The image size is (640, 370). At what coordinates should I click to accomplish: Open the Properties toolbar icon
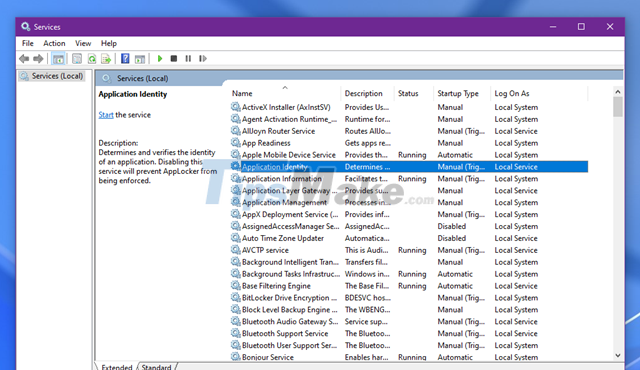pyautogui.click(x=77, y=59)
